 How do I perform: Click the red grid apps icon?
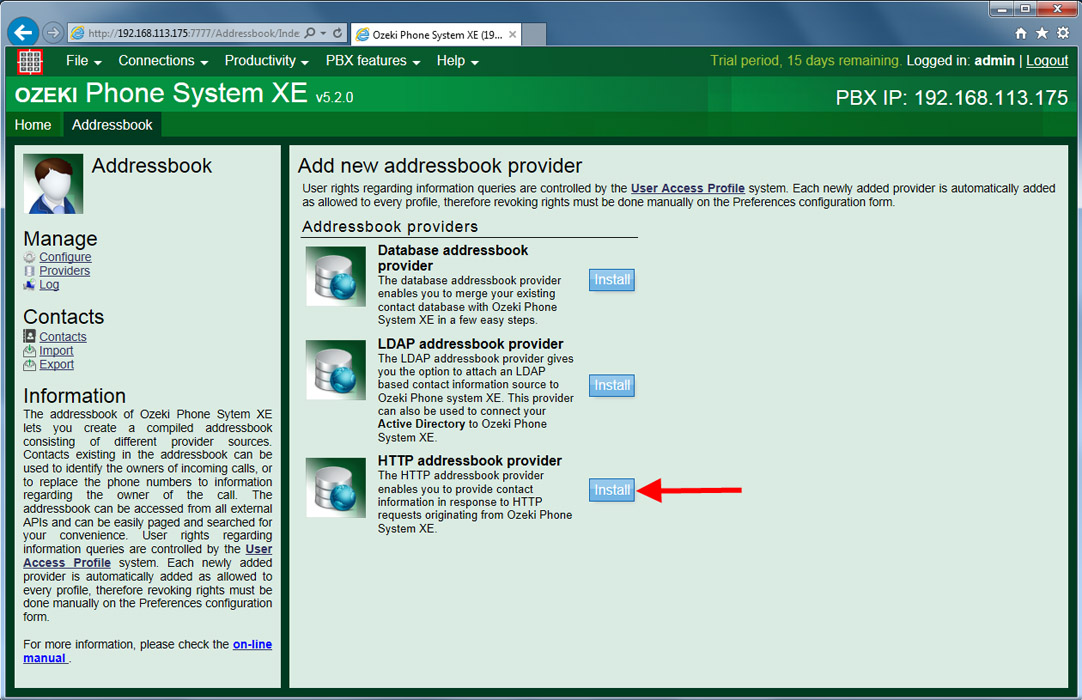(x=30, y=61)
